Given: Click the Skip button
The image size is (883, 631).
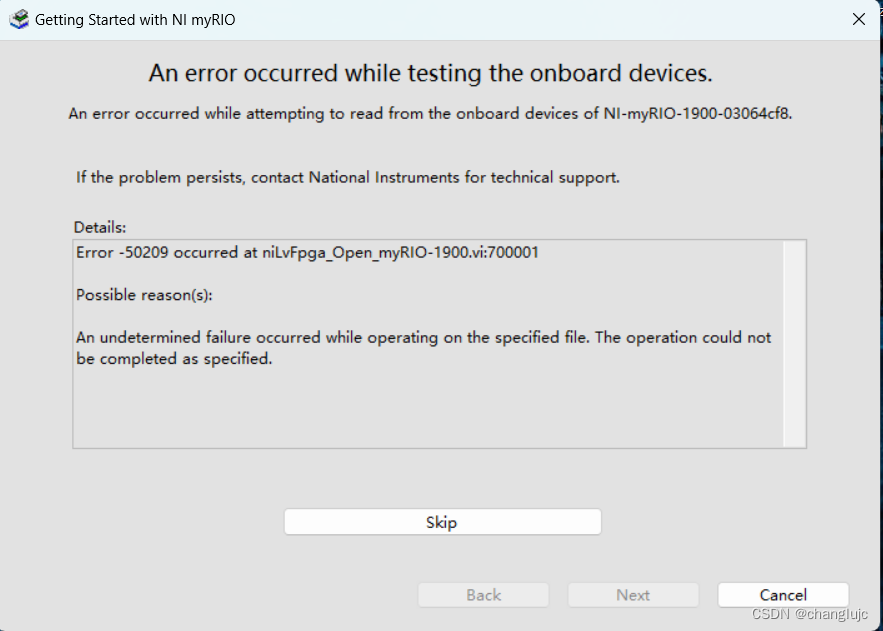Looking at the screenshot, I should [443, 522].
